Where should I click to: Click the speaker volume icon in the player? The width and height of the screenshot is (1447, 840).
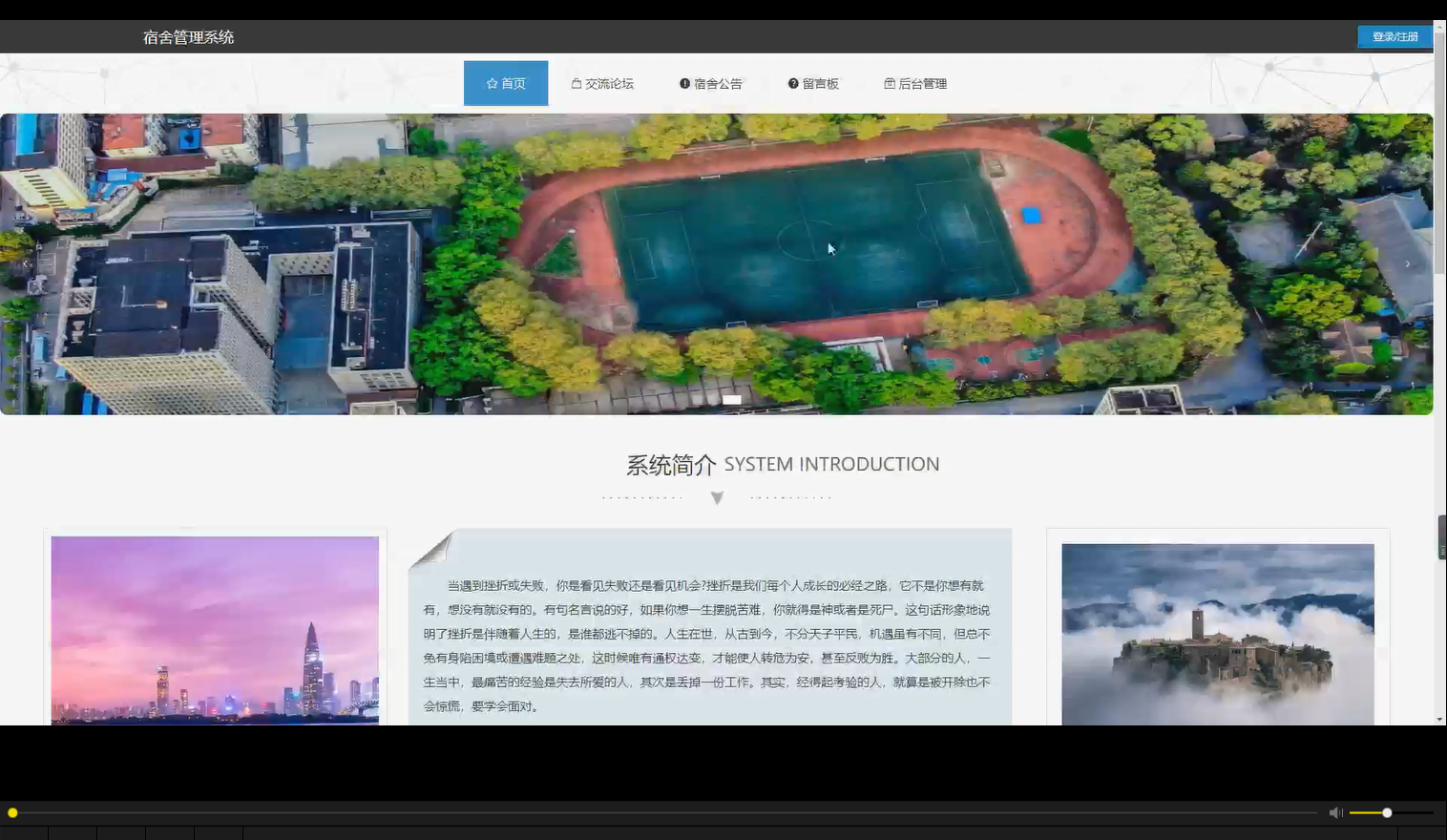1334,812
